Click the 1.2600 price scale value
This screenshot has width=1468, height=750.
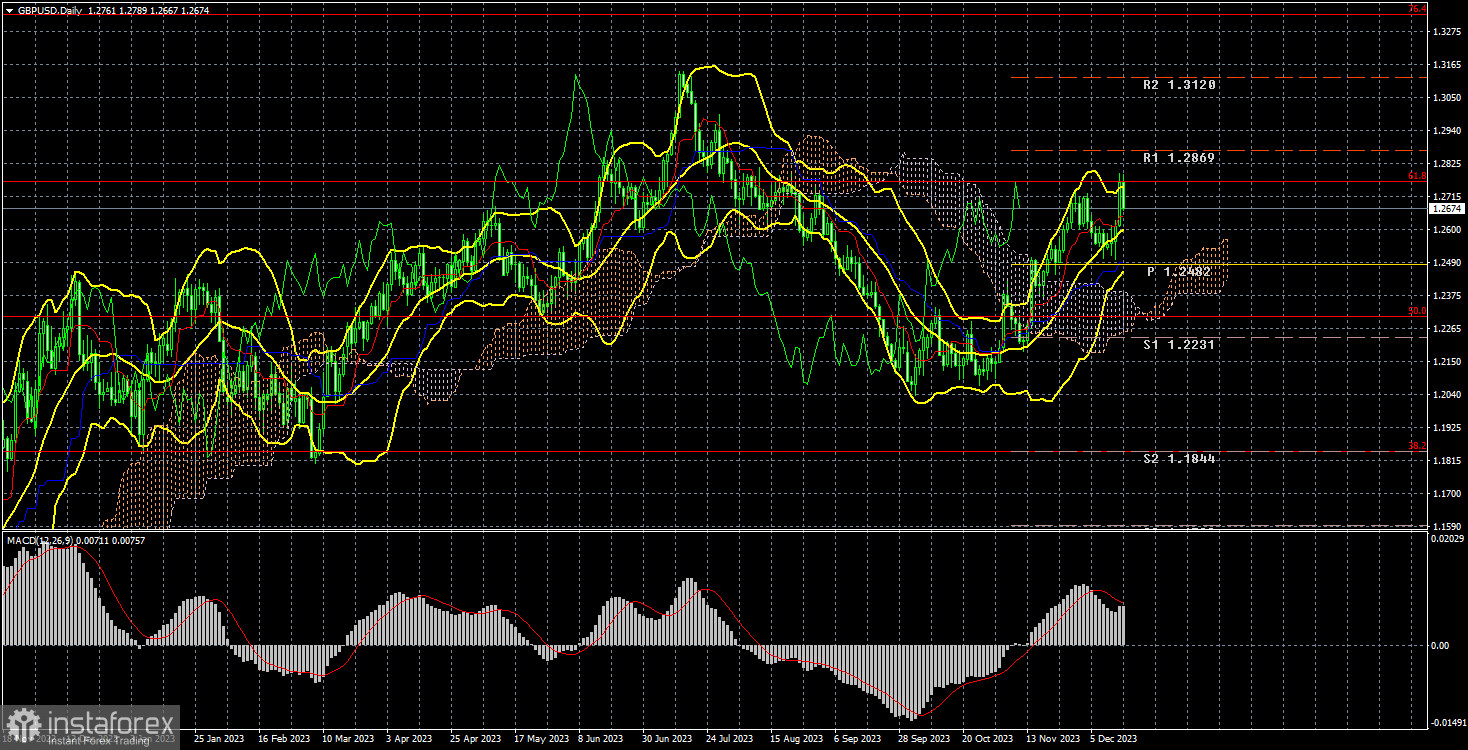coord(1445,230)
